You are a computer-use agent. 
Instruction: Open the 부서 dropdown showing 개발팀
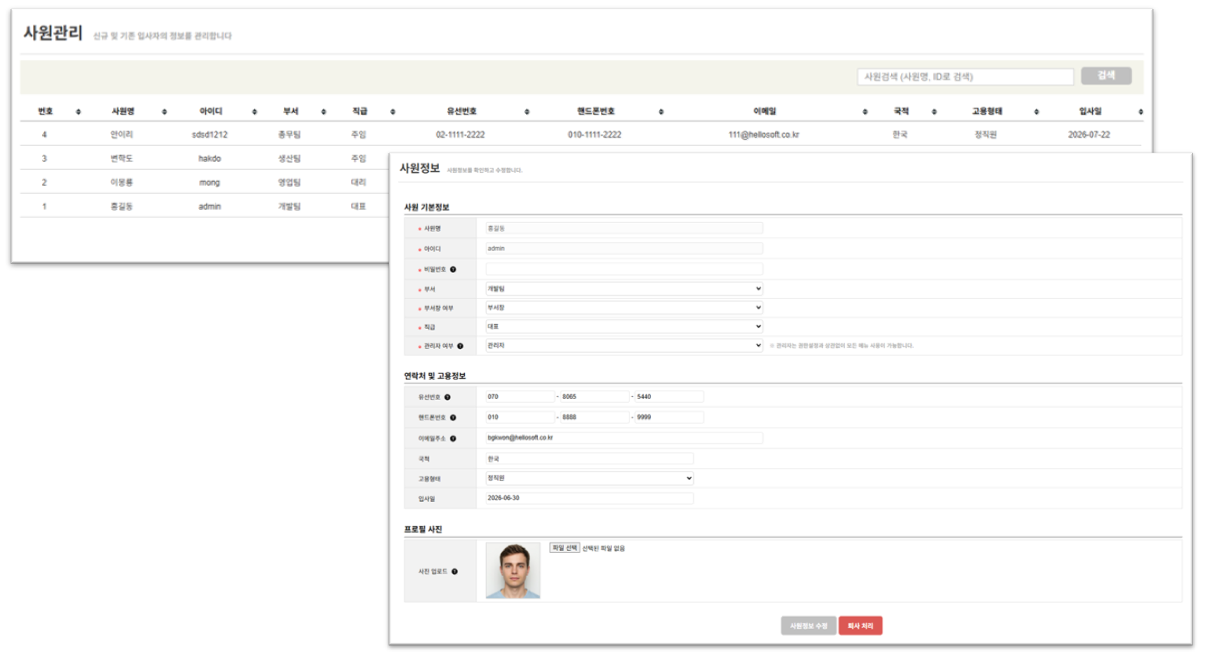pyautogui.click(x=624, y=289)
